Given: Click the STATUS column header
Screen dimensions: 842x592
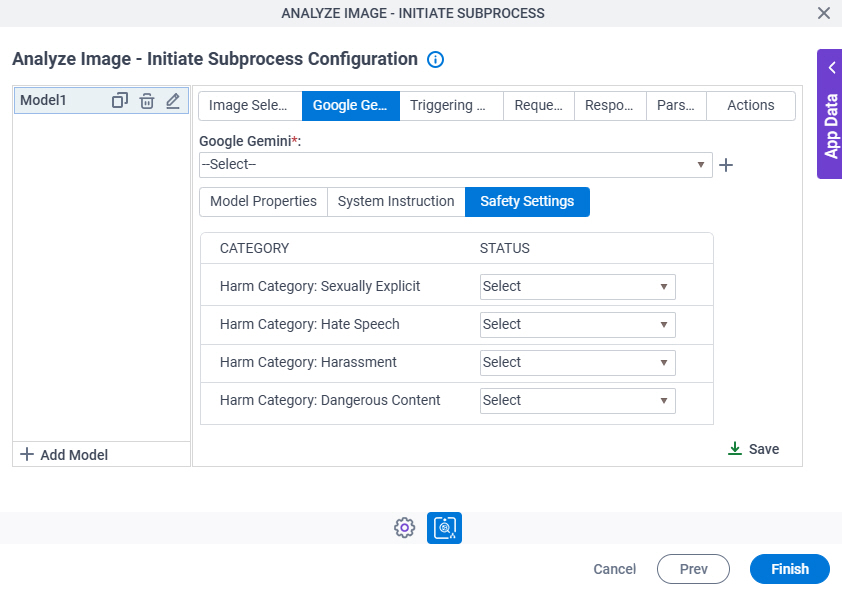Looking at the screenshot, I should [x=504, y=248].
